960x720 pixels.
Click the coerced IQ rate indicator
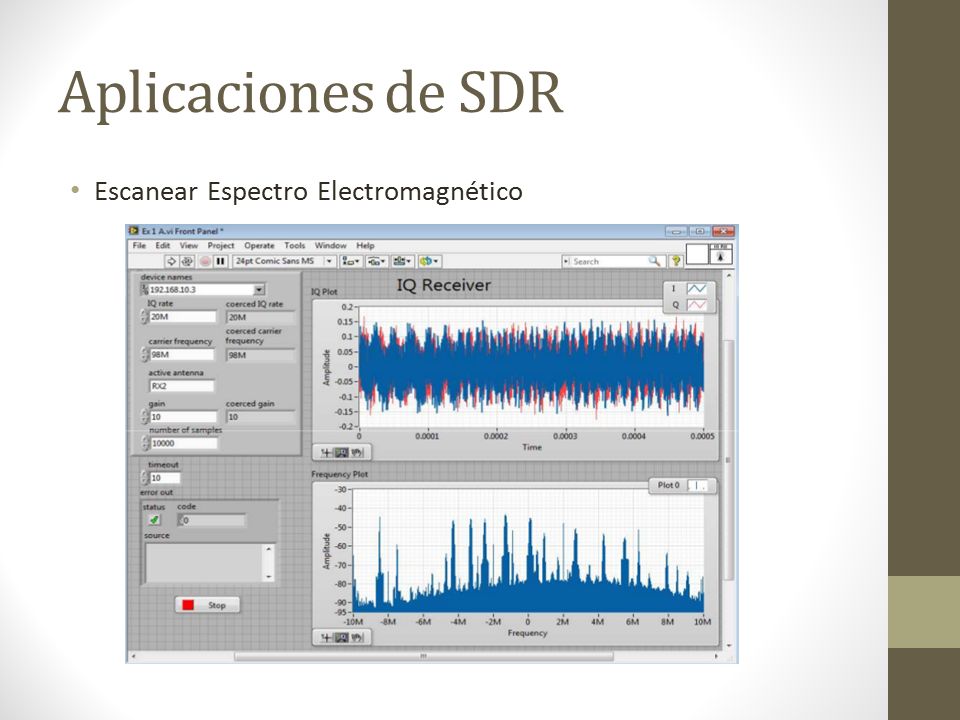click(260, 317)
